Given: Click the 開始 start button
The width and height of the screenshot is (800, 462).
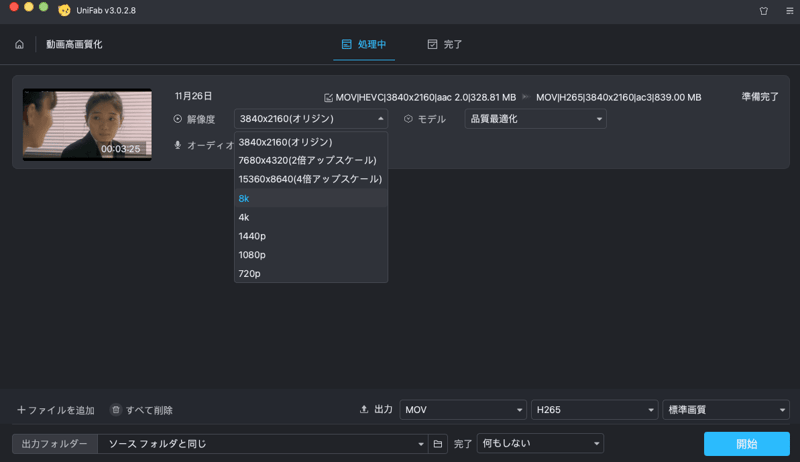Looking at the screenshot, I should (746, 444).
